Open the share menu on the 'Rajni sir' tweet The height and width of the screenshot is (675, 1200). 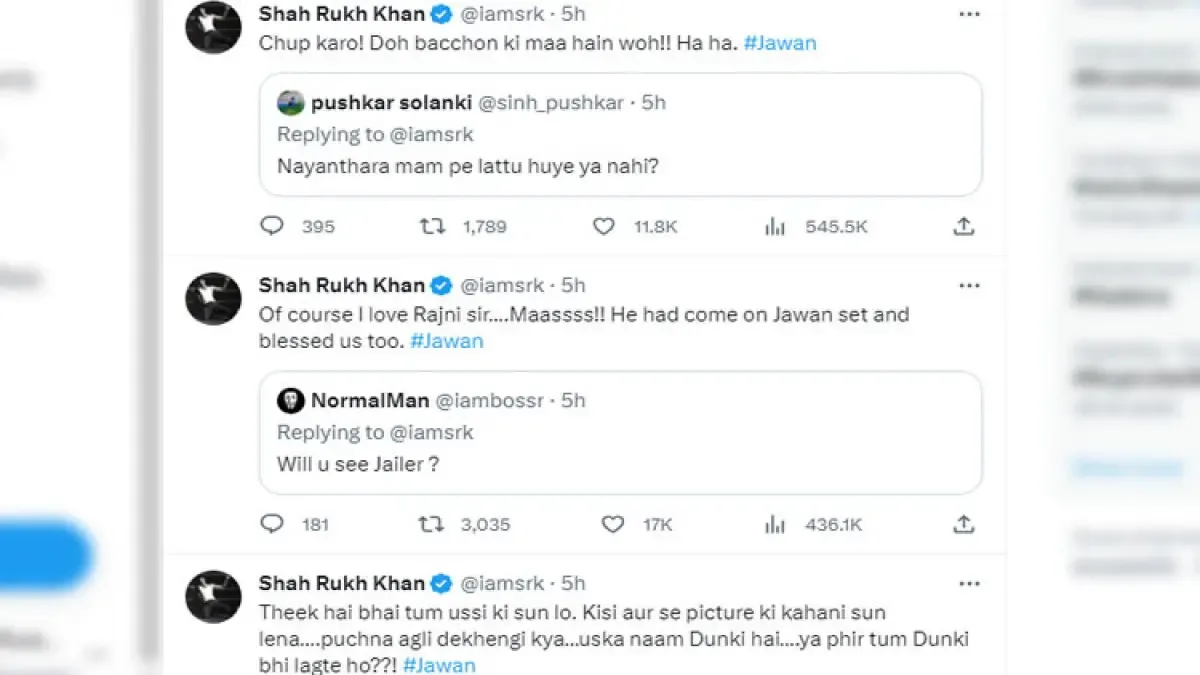coord(963,524)
